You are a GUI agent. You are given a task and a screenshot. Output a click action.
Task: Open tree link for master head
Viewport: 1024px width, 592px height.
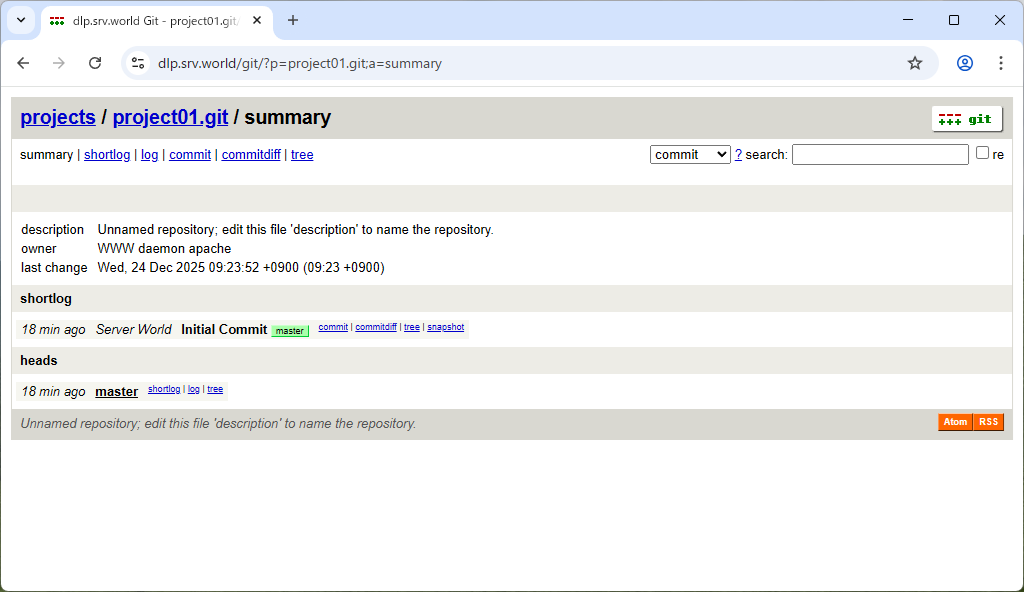point(215,389)
